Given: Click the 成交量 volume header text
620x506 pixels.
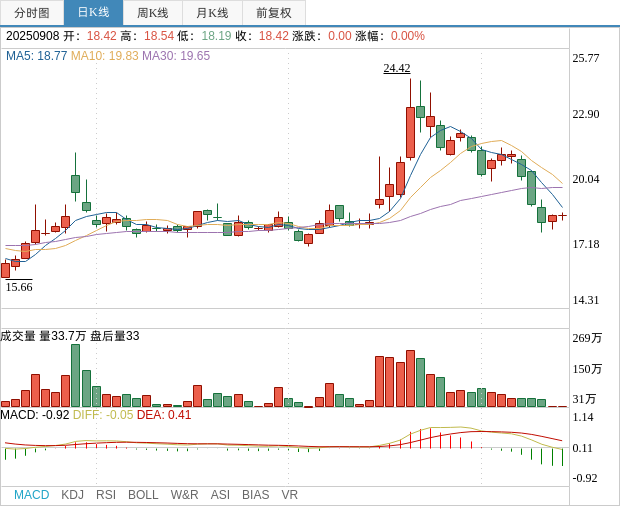Looking at the screenshot, I should [18, 336].
